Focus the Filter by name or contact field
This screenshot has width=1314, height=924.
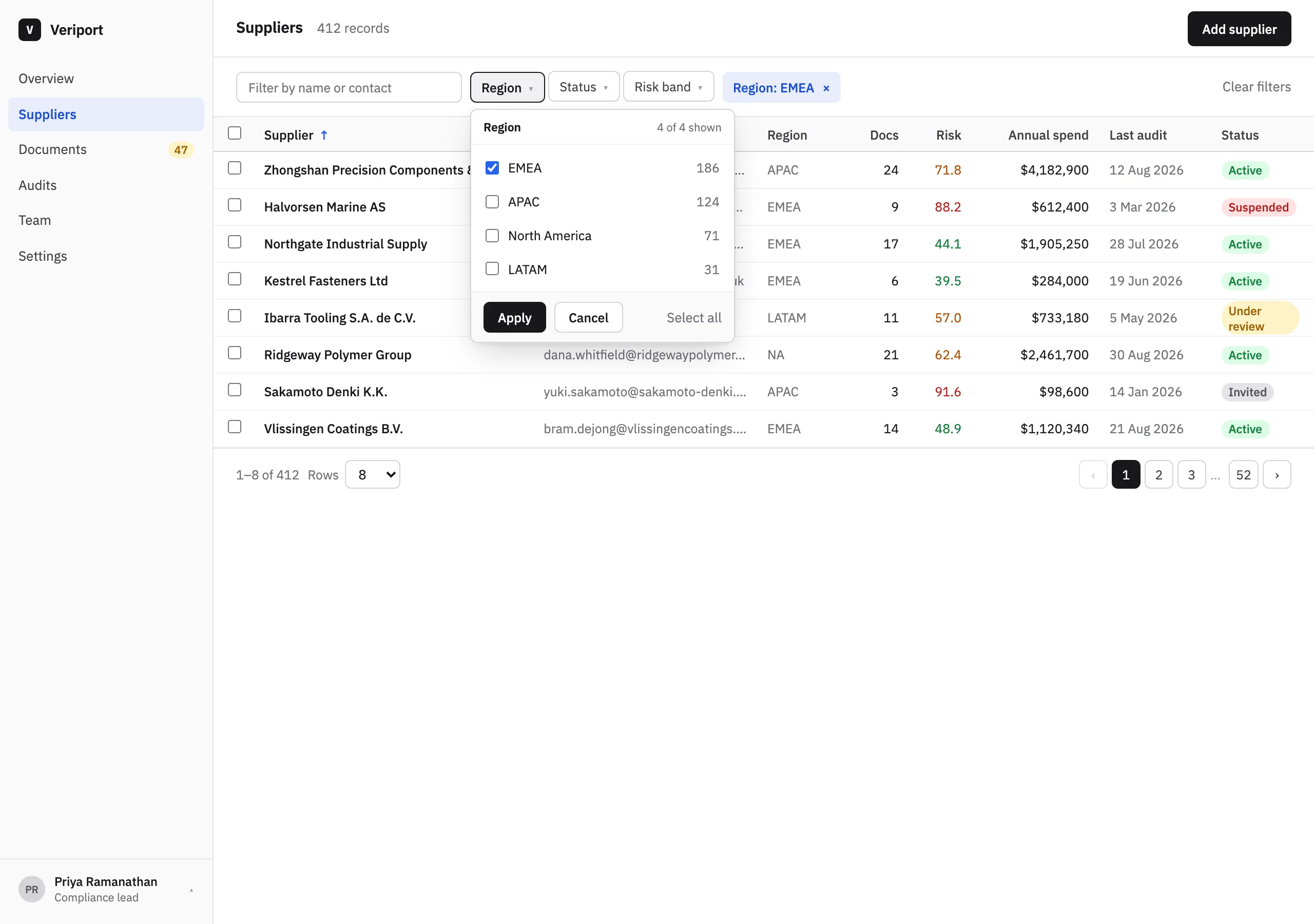pos(349,88)
